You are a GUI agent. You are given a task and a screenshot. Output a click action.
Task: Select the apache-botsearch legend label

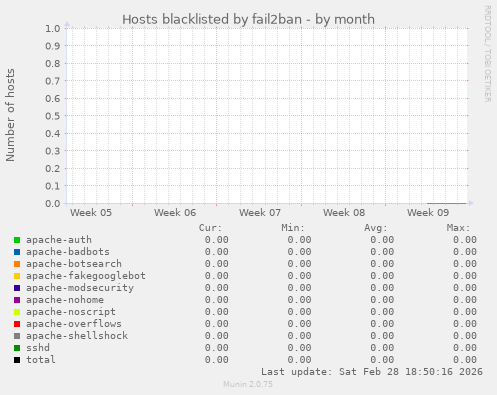click(x=74, y=264)
